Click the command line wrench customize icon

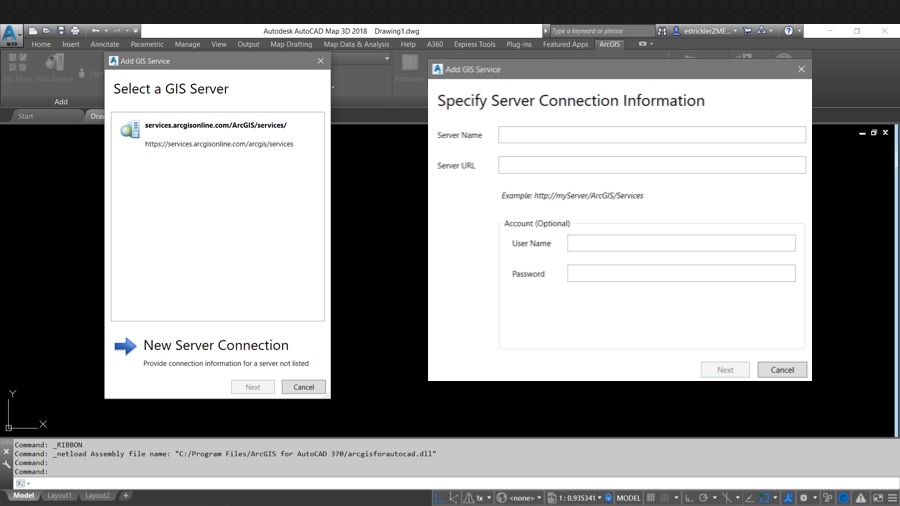click(6, 464)
